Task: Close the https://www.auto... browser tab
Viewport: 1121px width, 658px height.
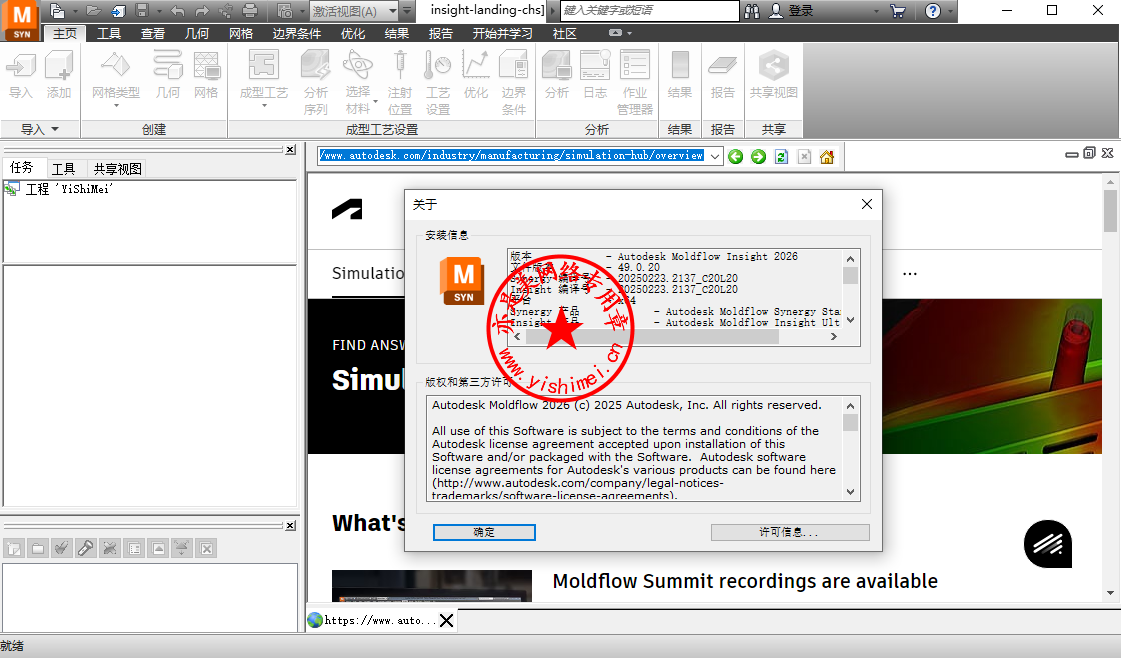Action: tap(446, 620)
